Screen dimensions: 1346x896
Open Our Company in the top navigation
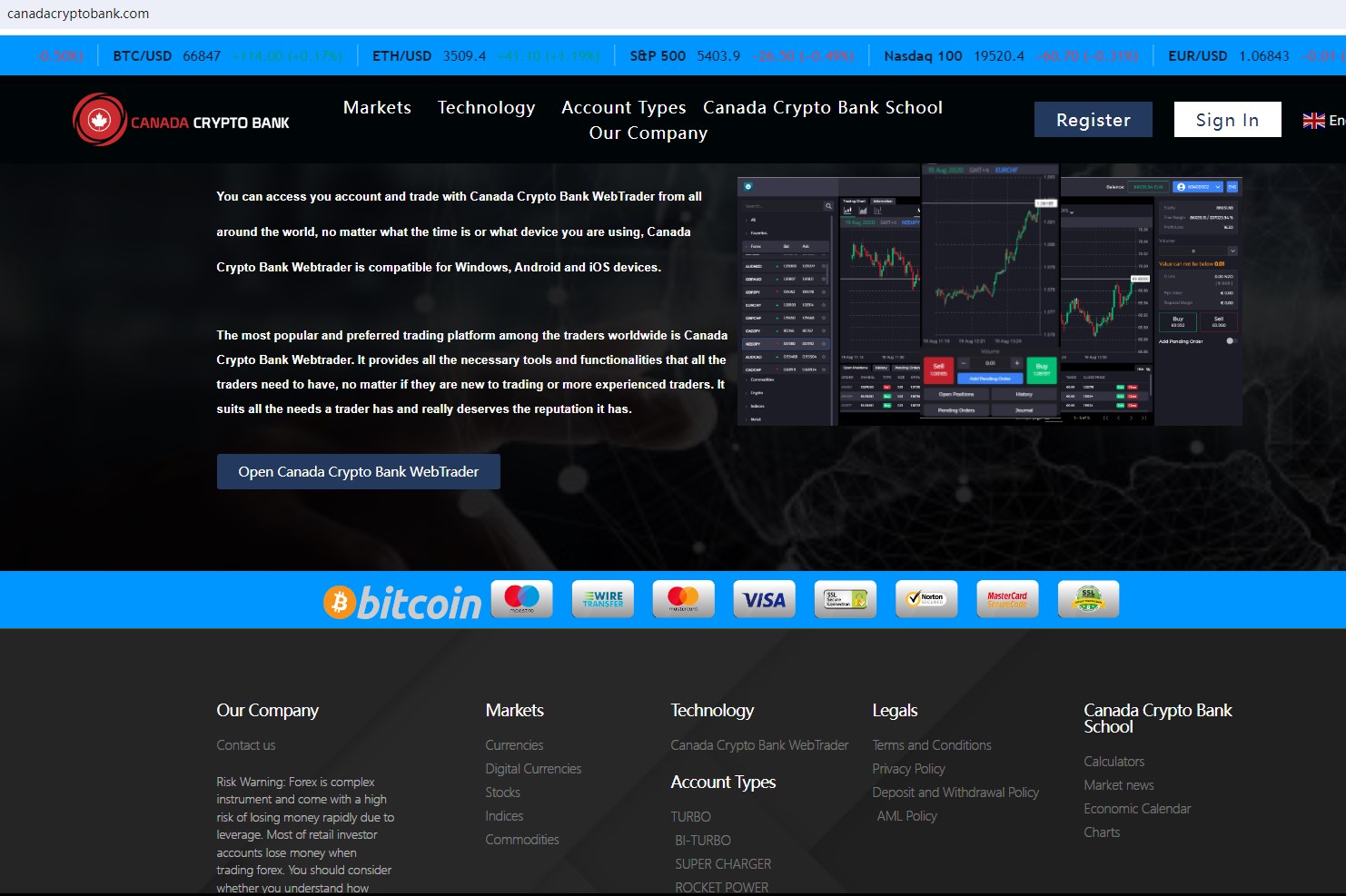pos(648,133)
